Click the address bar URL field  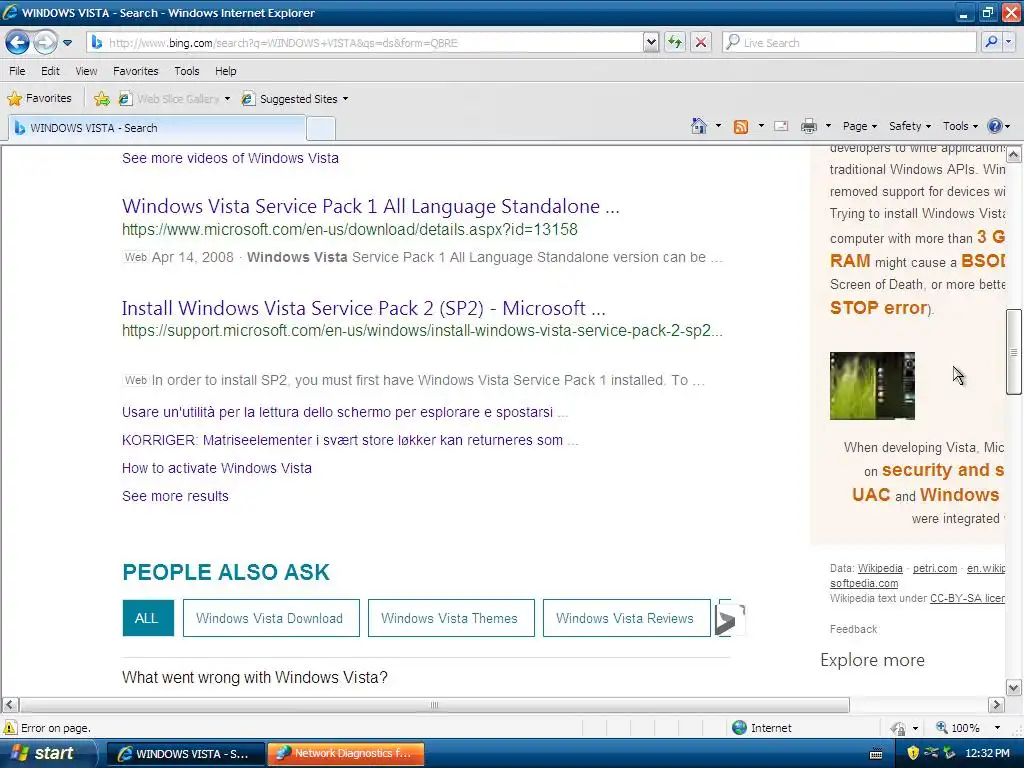(x=366, y=43)
